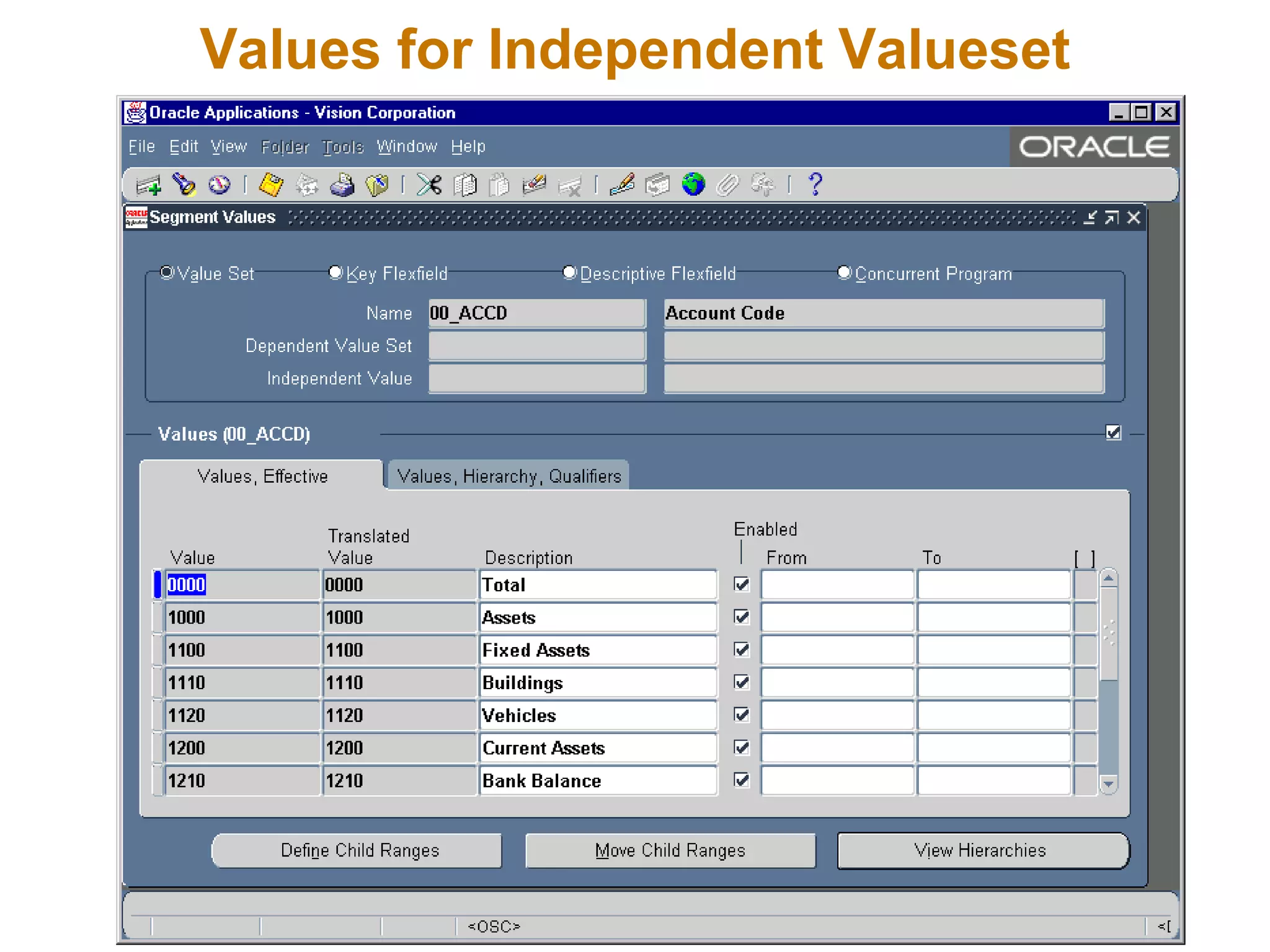Toggle Enabled checkbox for Fixed Assets row

point(742,649)
